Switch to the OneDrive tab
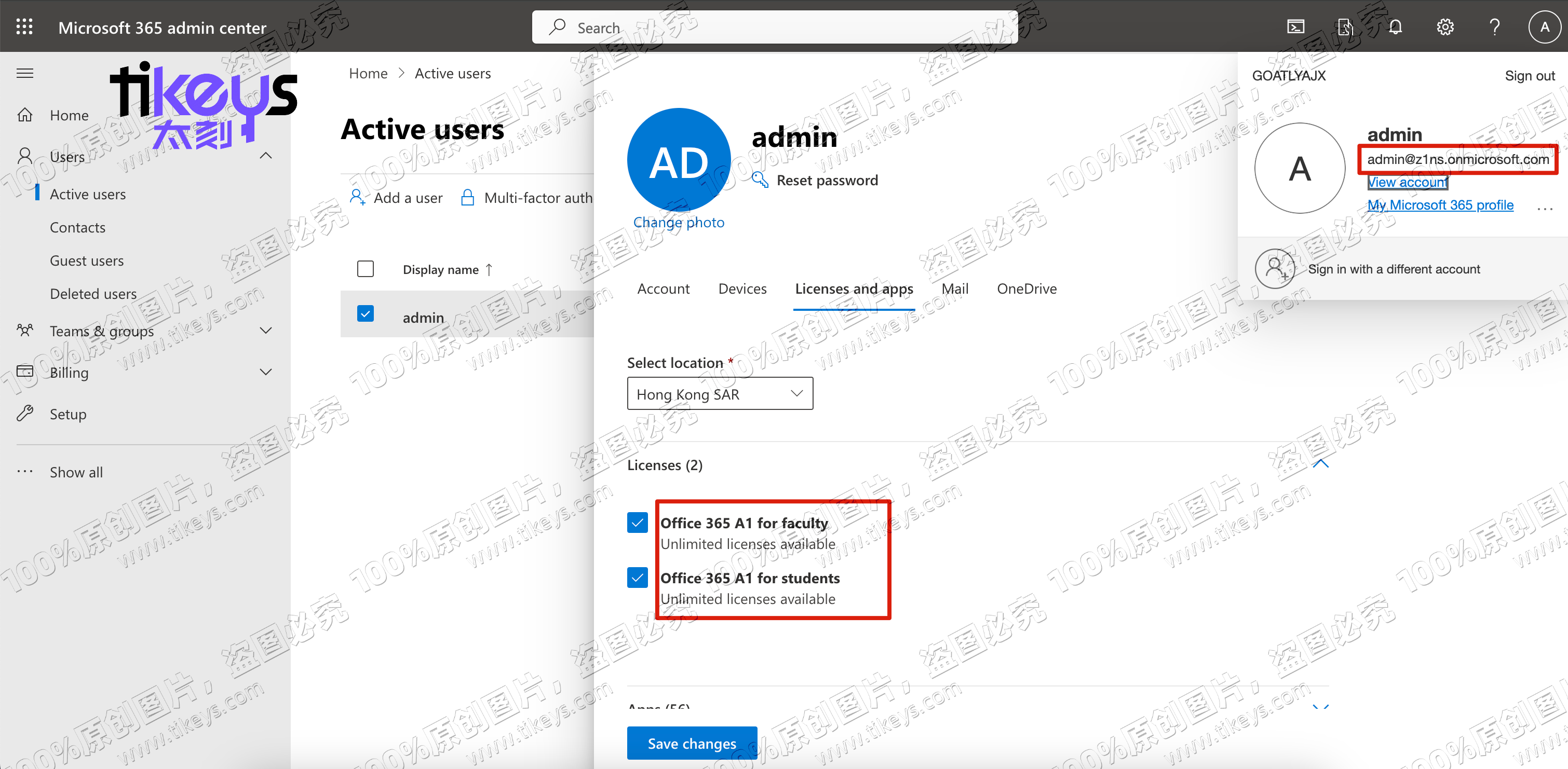 (x=1026, y=289)
